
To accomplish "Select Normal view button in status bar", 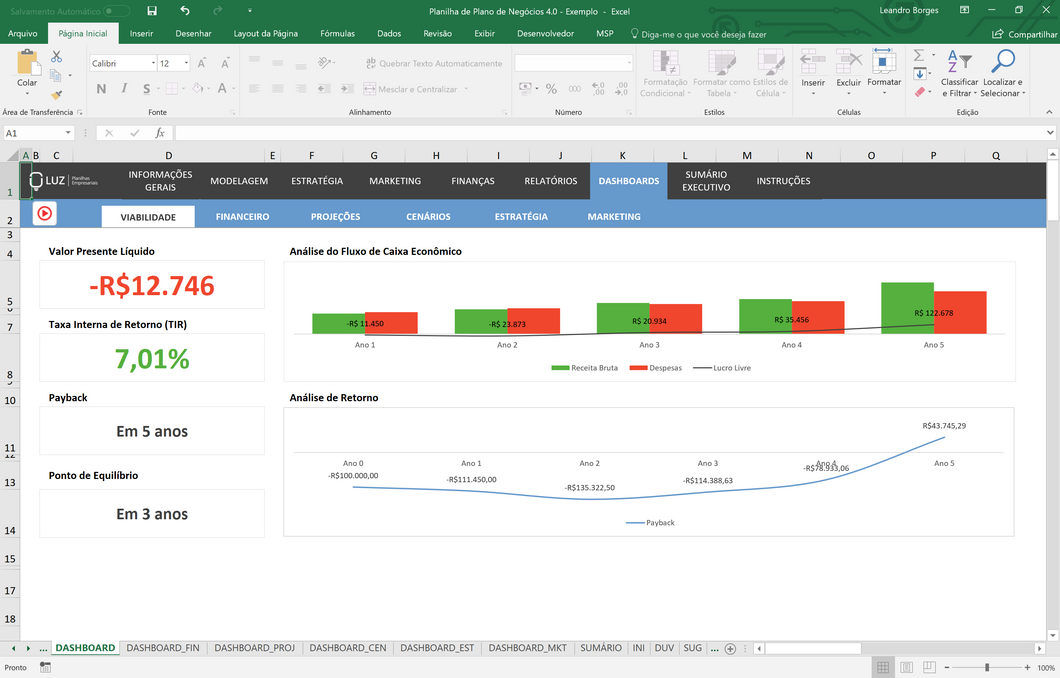I will (883, 667).
